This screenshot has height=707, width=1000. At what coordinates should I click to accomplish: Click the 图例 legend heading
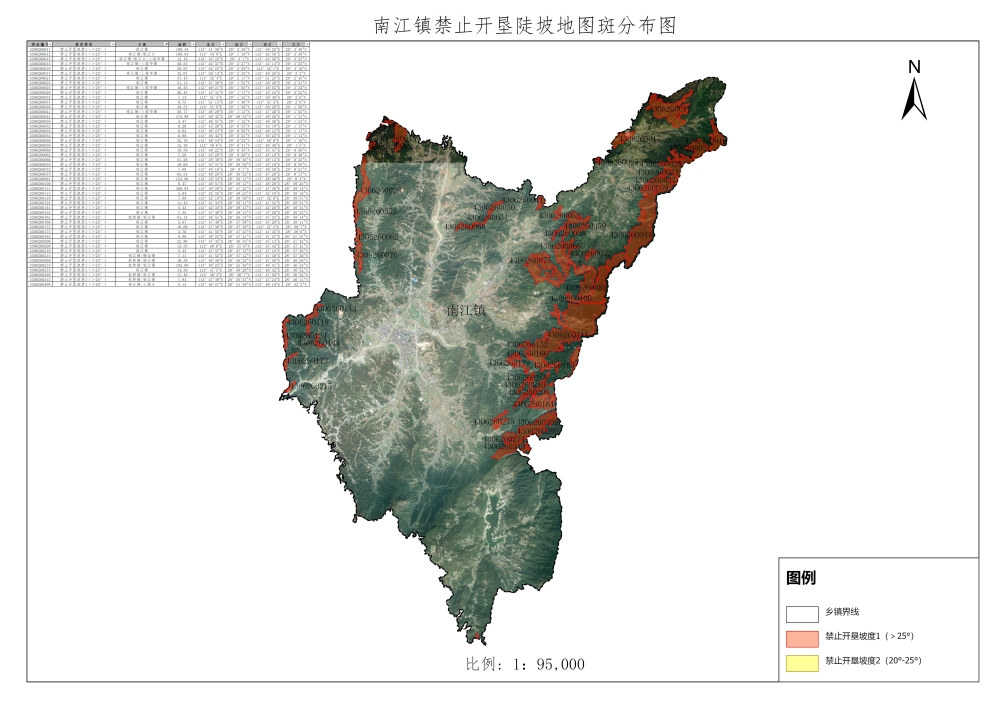(801, 578)
